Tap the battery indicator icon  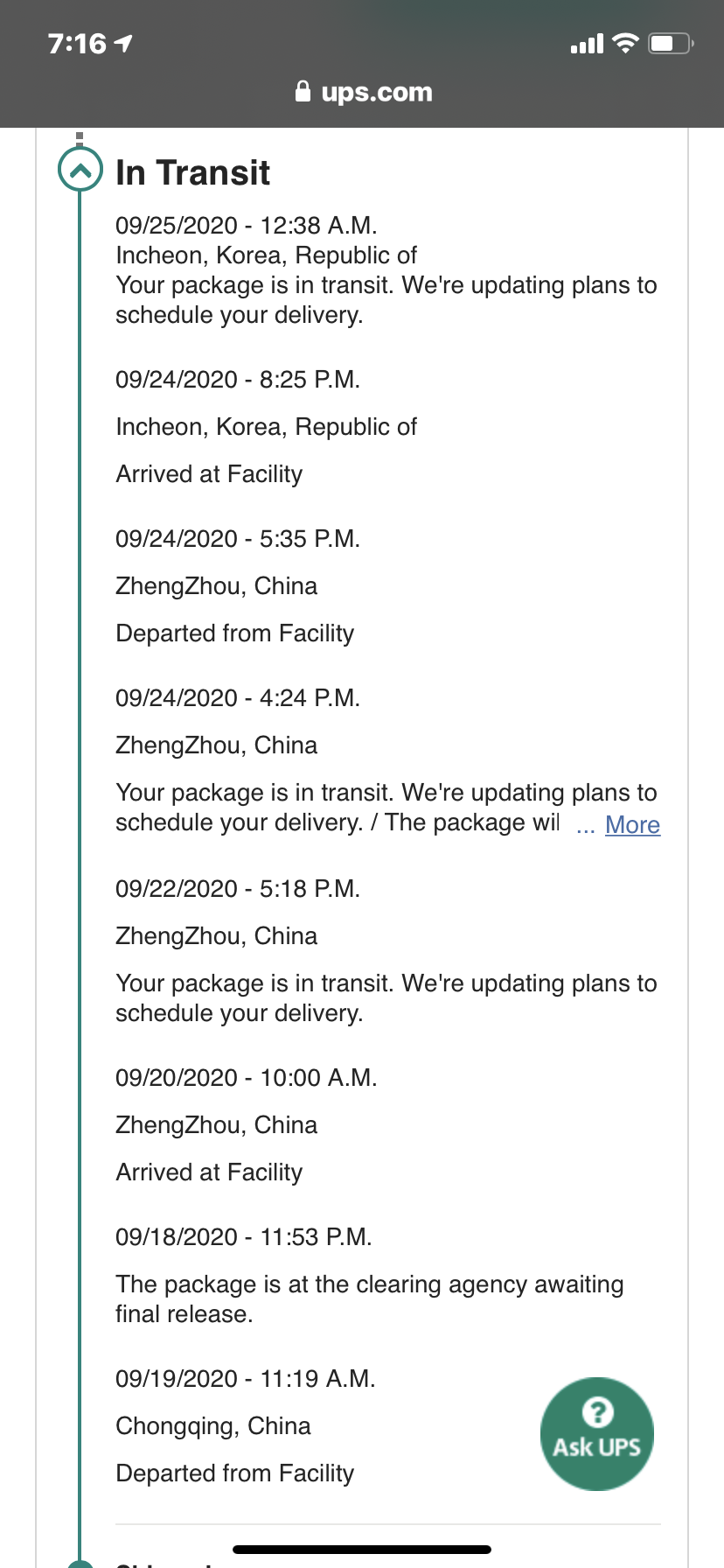coord(671,43)
